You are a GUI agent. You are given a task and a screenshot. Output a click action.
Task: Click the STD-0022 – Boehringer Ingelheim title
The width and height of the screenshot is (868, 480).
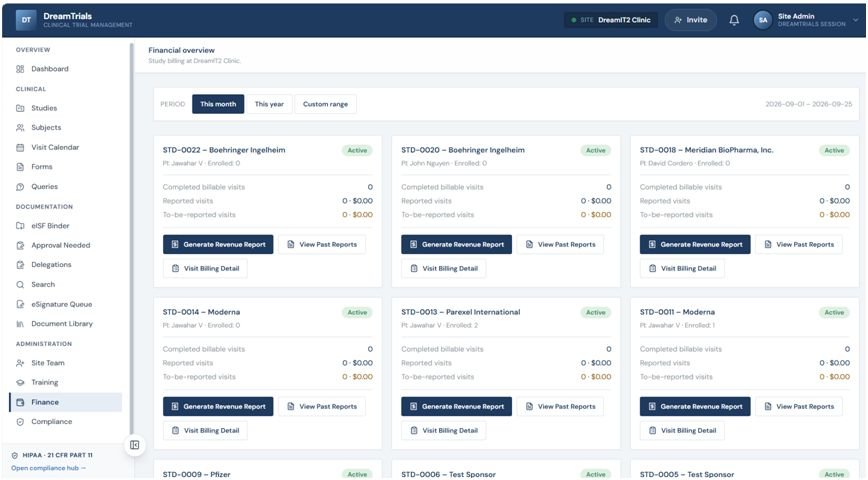[224, 150]
